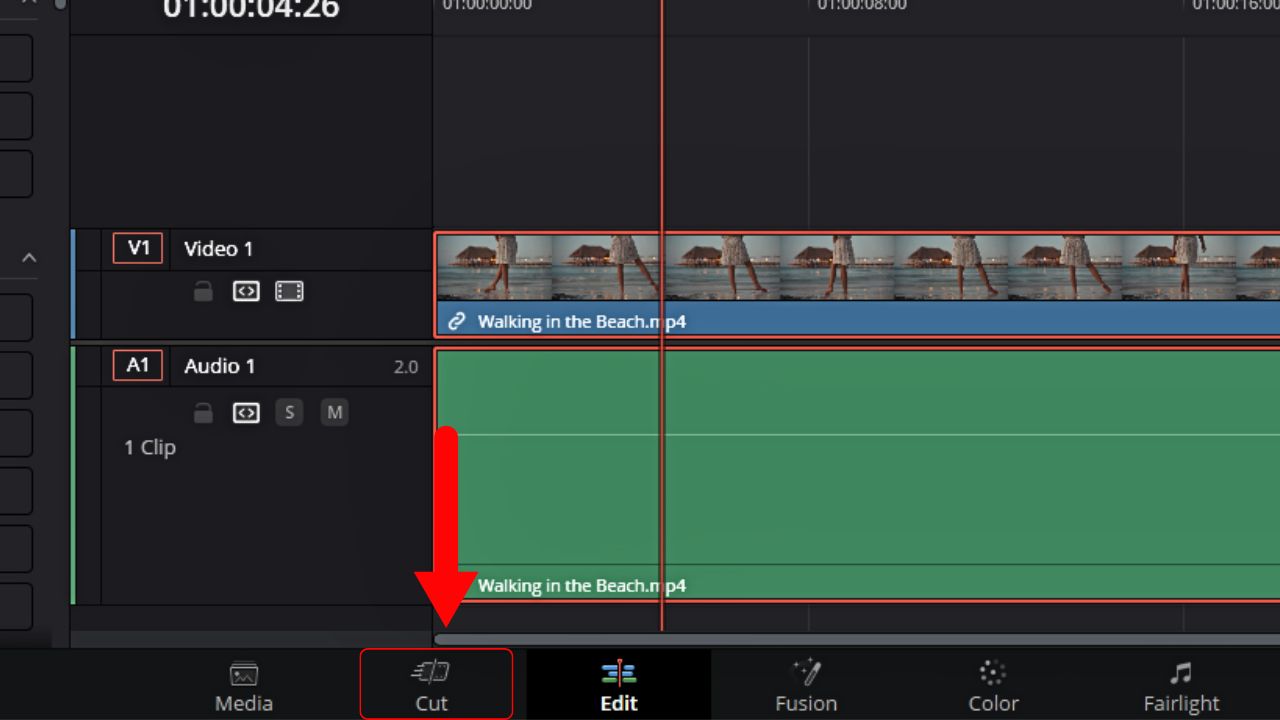Image resolution: width=1280 pixels, height=720 pixels.
Task: Lock the Audio 1 track
Action: [x=203, y=413]
